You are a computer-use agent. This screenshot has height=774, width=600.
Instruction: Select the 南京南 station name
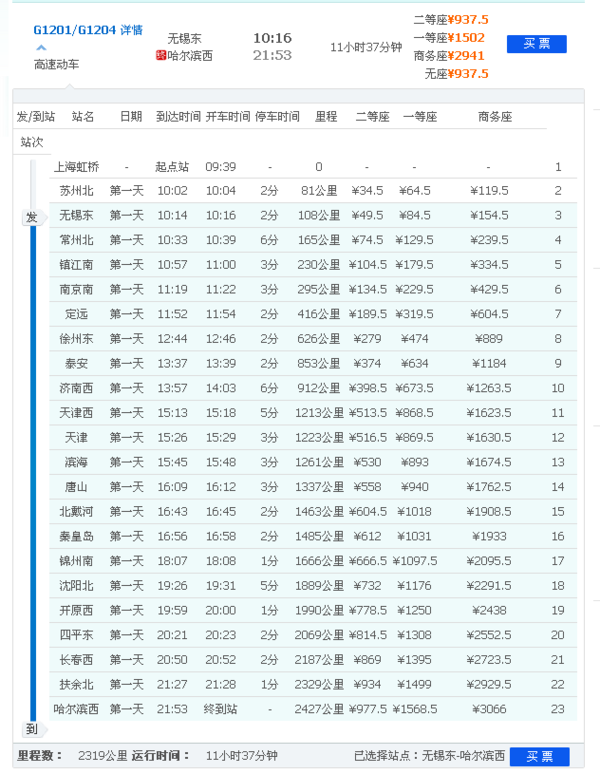click(x=76, y=289)
